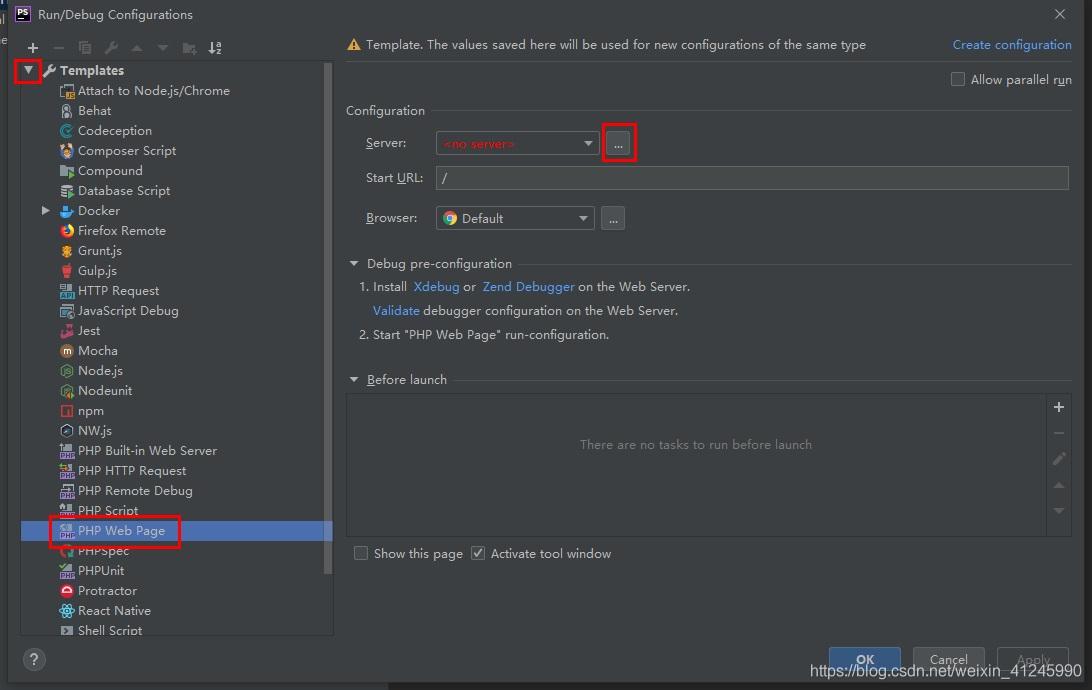The image size is (1092, 690).
Task: Check the Show this page option
Action: click(361, 554)
